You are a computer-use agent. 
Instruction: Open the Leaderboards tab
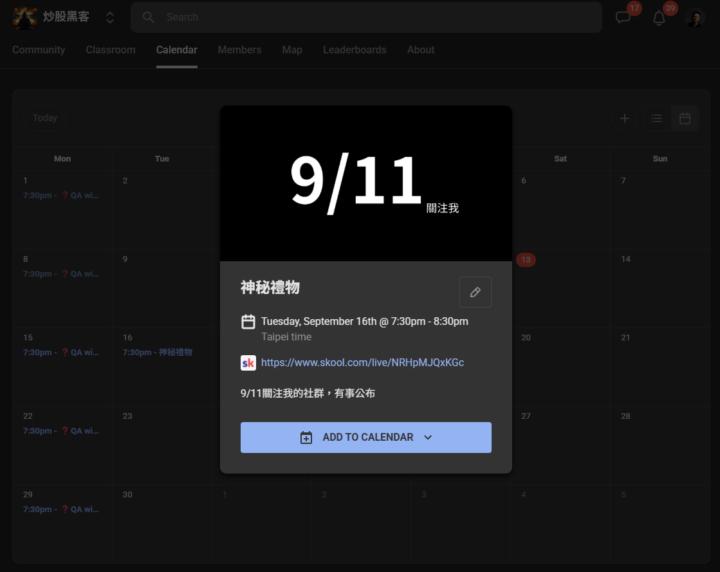(x=354, y=50)
